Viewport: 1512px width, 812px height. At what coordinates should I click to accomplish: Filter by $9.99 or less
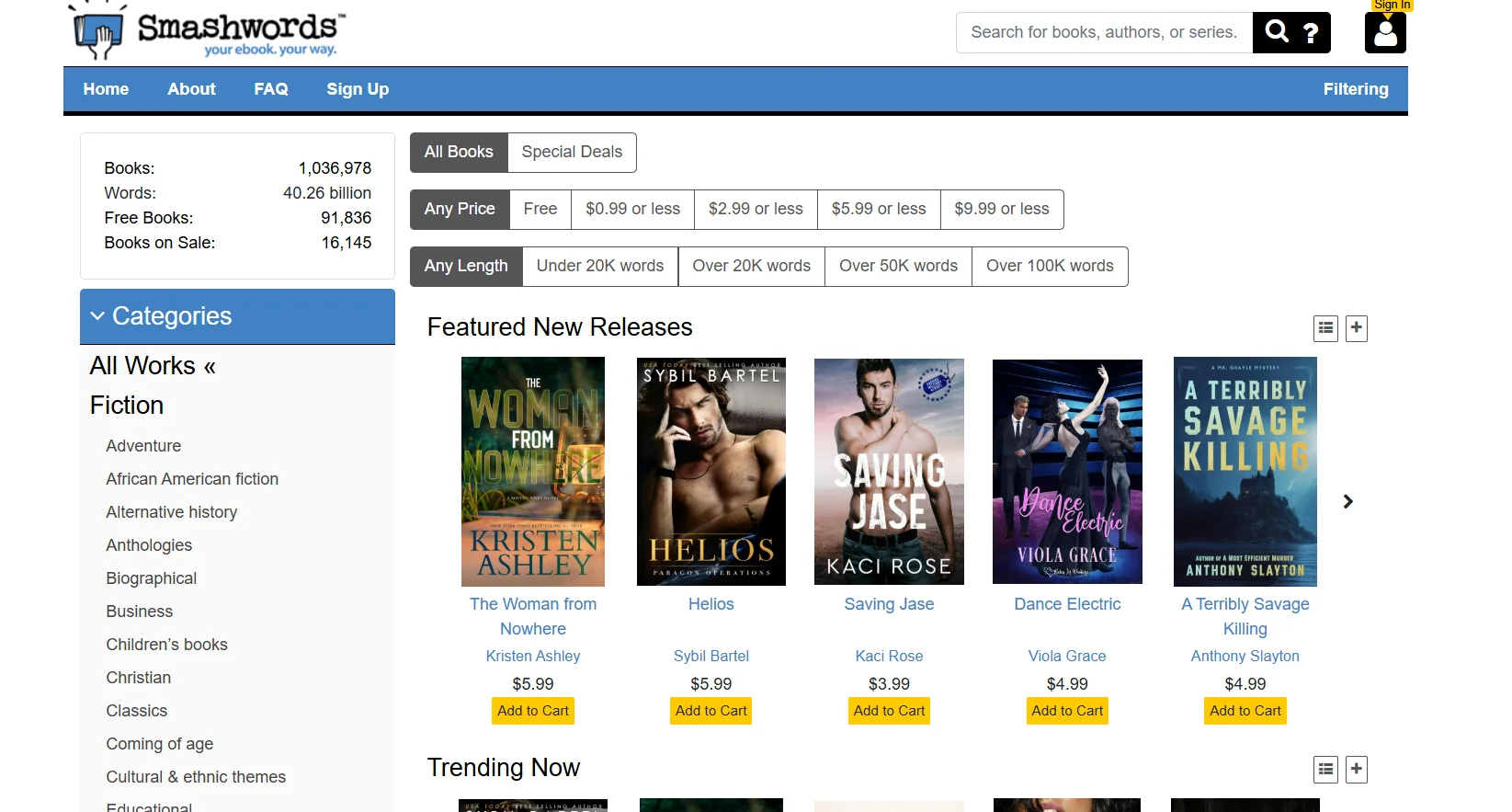point(1002,210)
